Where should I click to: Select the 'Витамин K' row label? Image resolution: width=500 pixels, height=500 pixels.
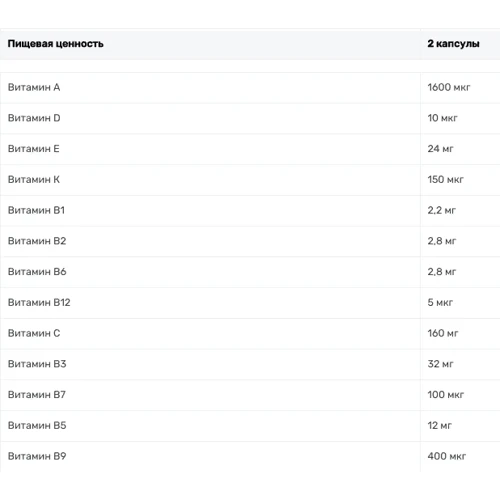(x=34, y=179)
